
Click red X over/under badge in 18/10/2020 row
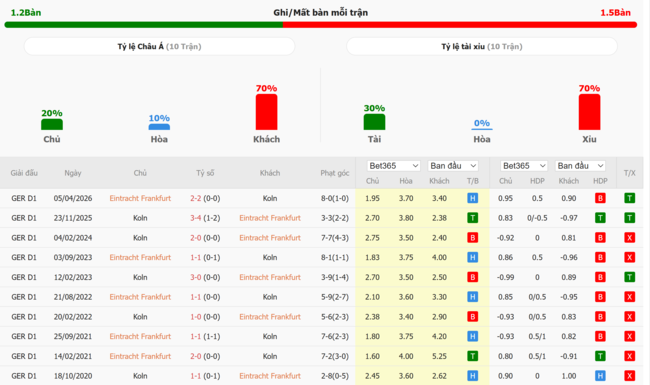pyautogui.click(x=629, y=376)
